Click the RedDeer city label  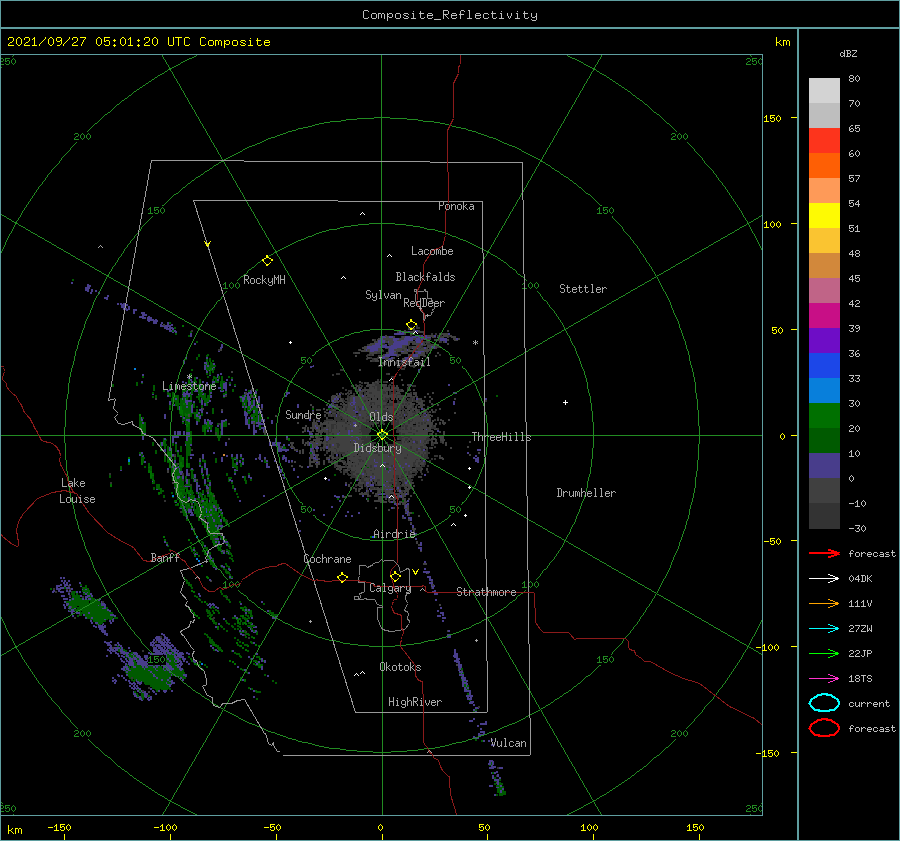click(x=424, y=303)
